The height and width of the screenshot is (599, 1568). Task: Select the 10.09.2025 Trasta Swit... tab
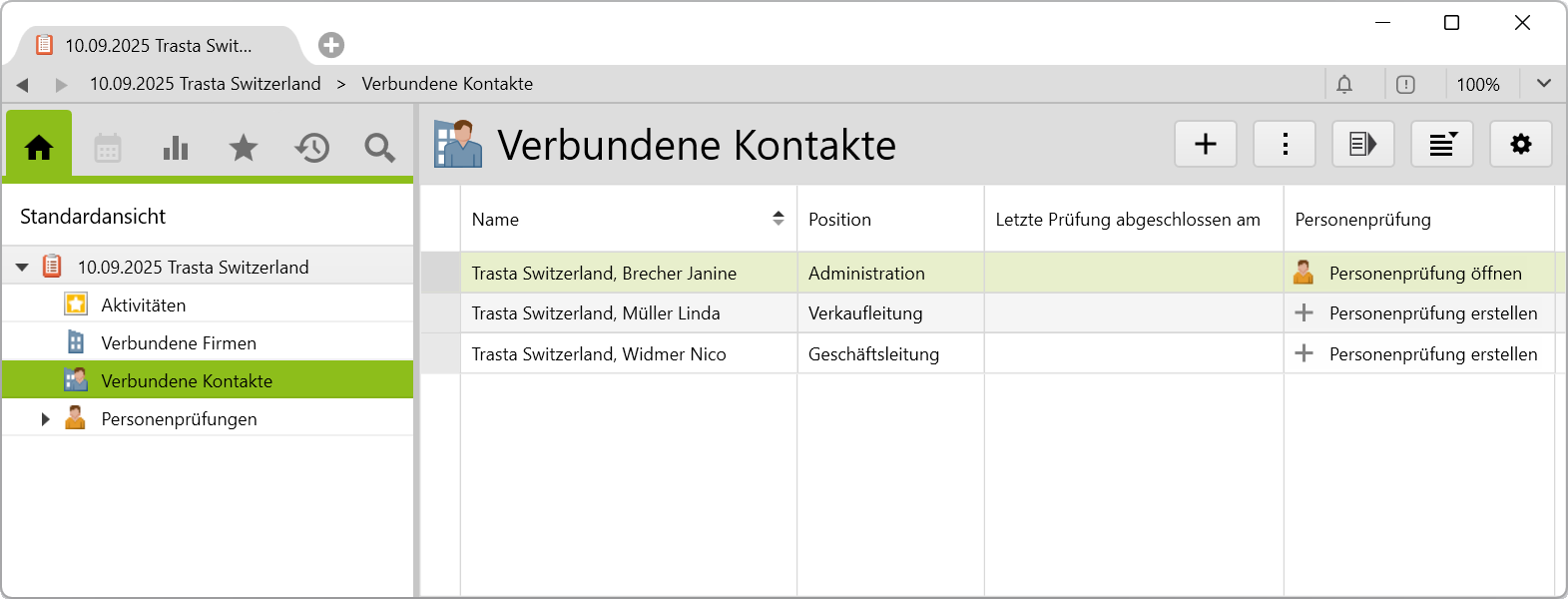click(x=158, y=46)
